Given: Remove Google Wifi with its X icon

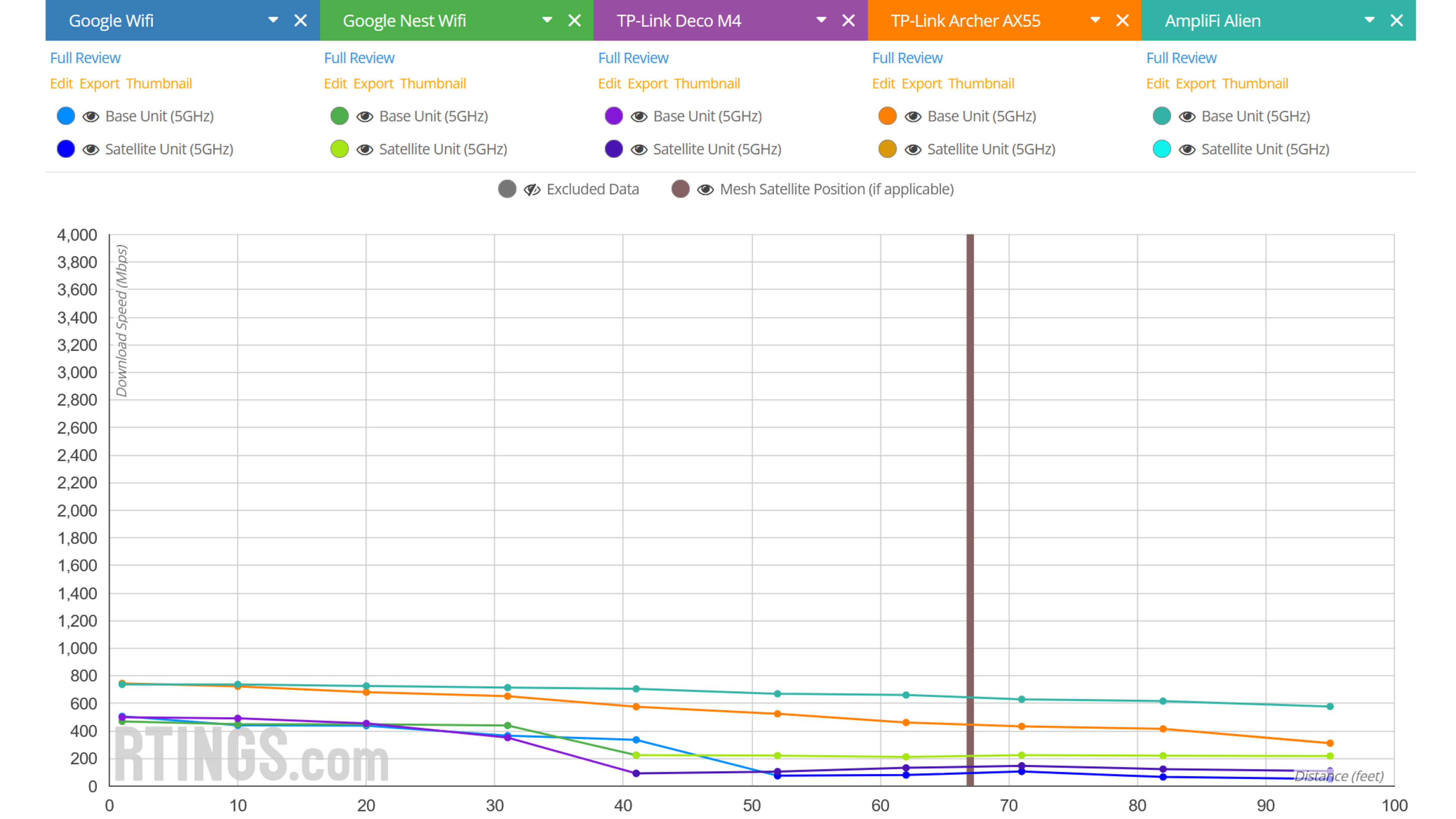Looking at the screenshot, I should [x=301, y=21].
